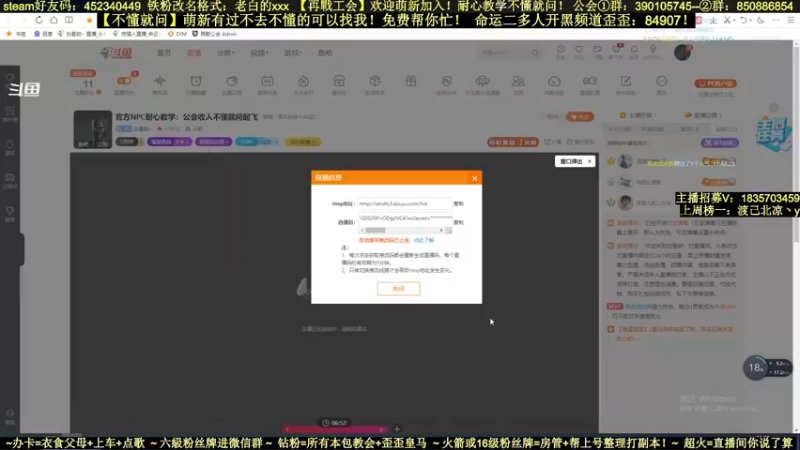
Task: Go to the browser home page icon
Action: point(54,20)
